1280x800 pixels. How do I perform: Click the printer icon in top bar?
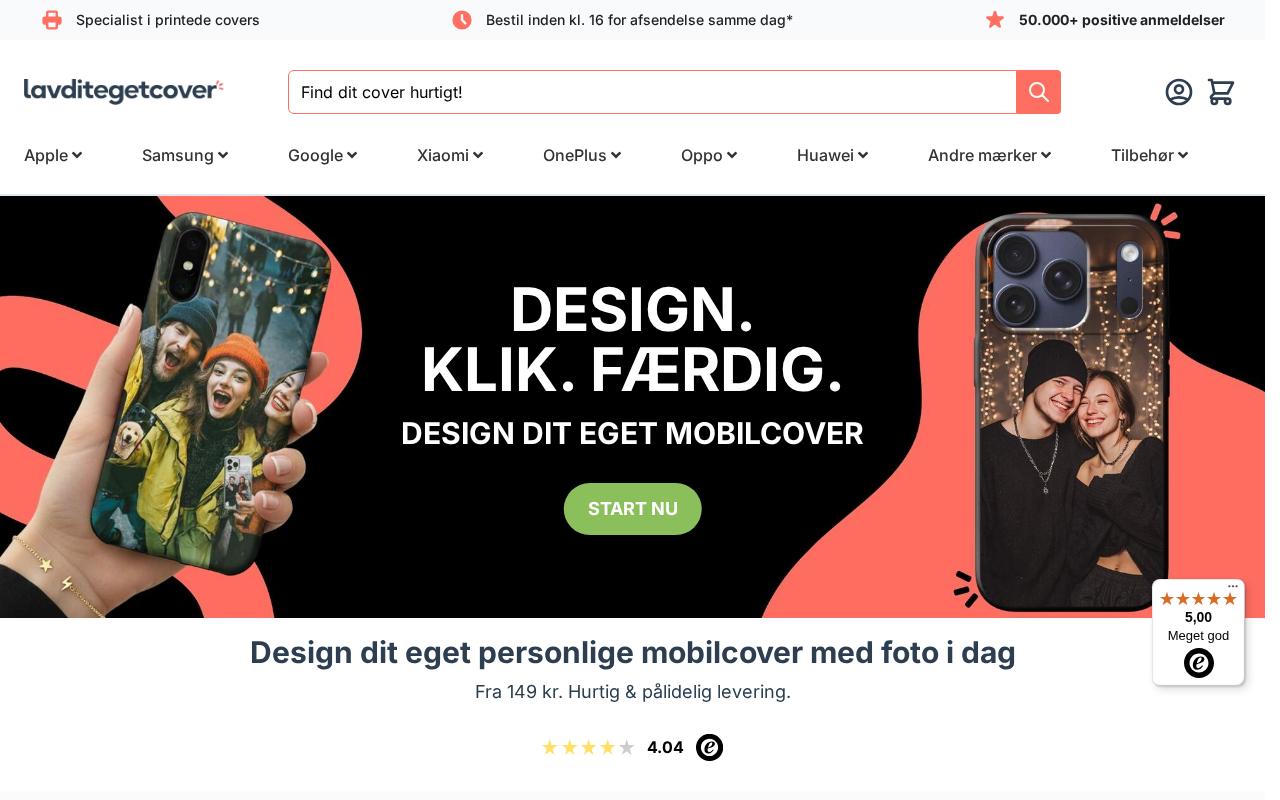click(52, 20)
